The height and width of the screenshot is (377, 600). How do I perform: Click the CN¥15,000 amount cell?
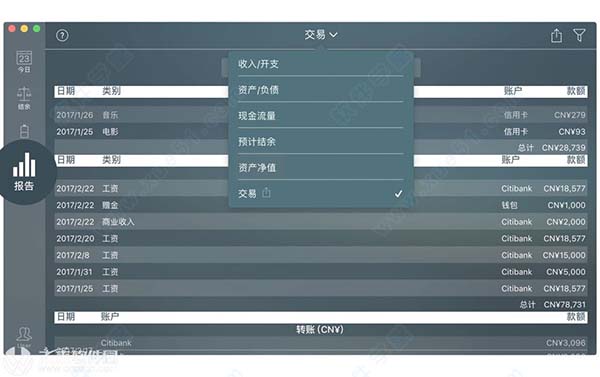click(x=564, y=255)
